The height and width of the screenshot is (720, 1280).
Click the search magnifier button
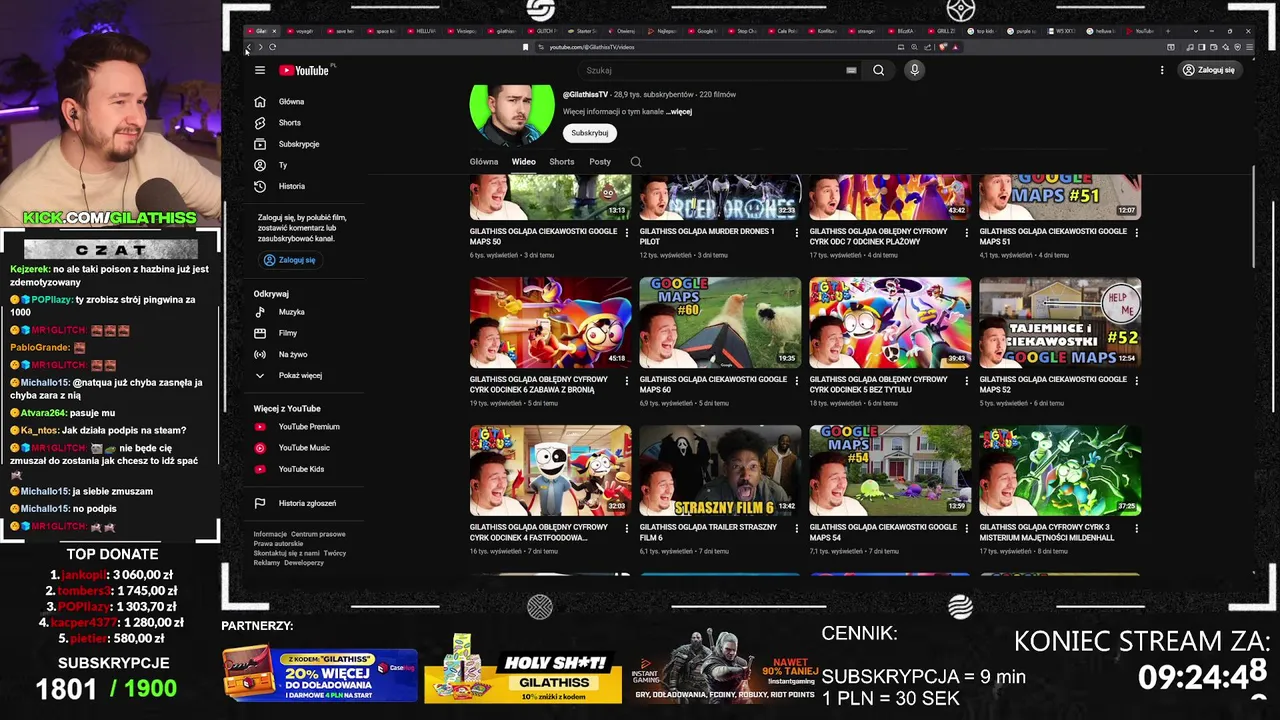point(878,70)
